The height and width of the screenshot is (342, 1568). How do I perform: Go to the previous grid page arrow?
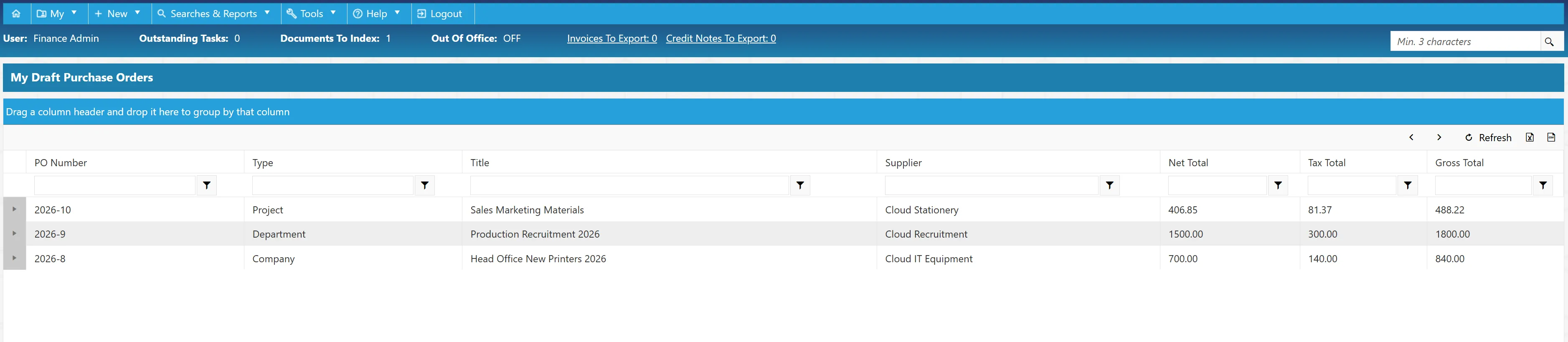coord(1411,137)
